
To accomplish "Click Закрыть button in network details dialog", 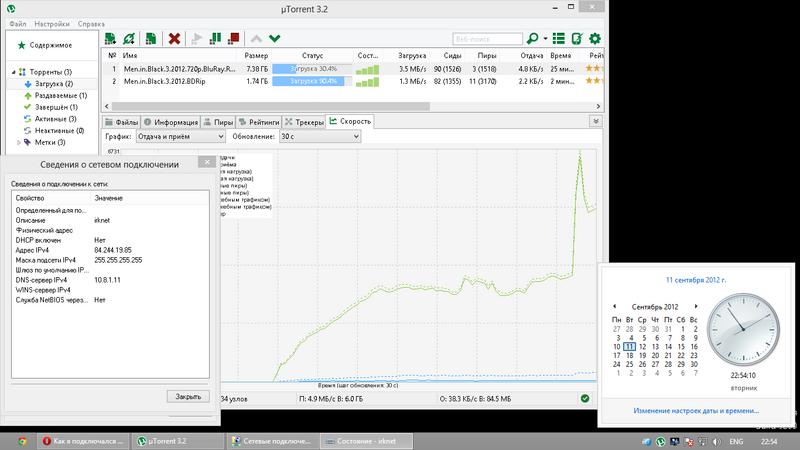I will tap(188, 396).
